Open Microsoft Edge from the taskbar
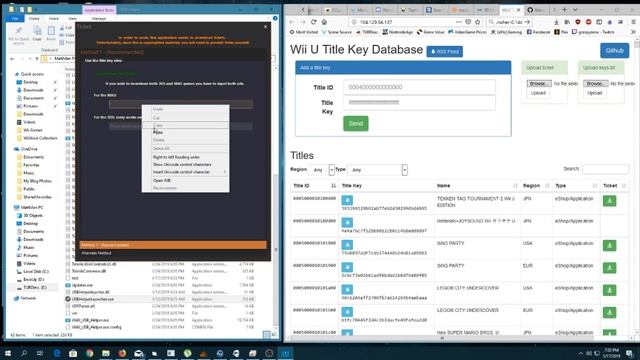Viewport: 640px width, 360px height. pos(57,353)
